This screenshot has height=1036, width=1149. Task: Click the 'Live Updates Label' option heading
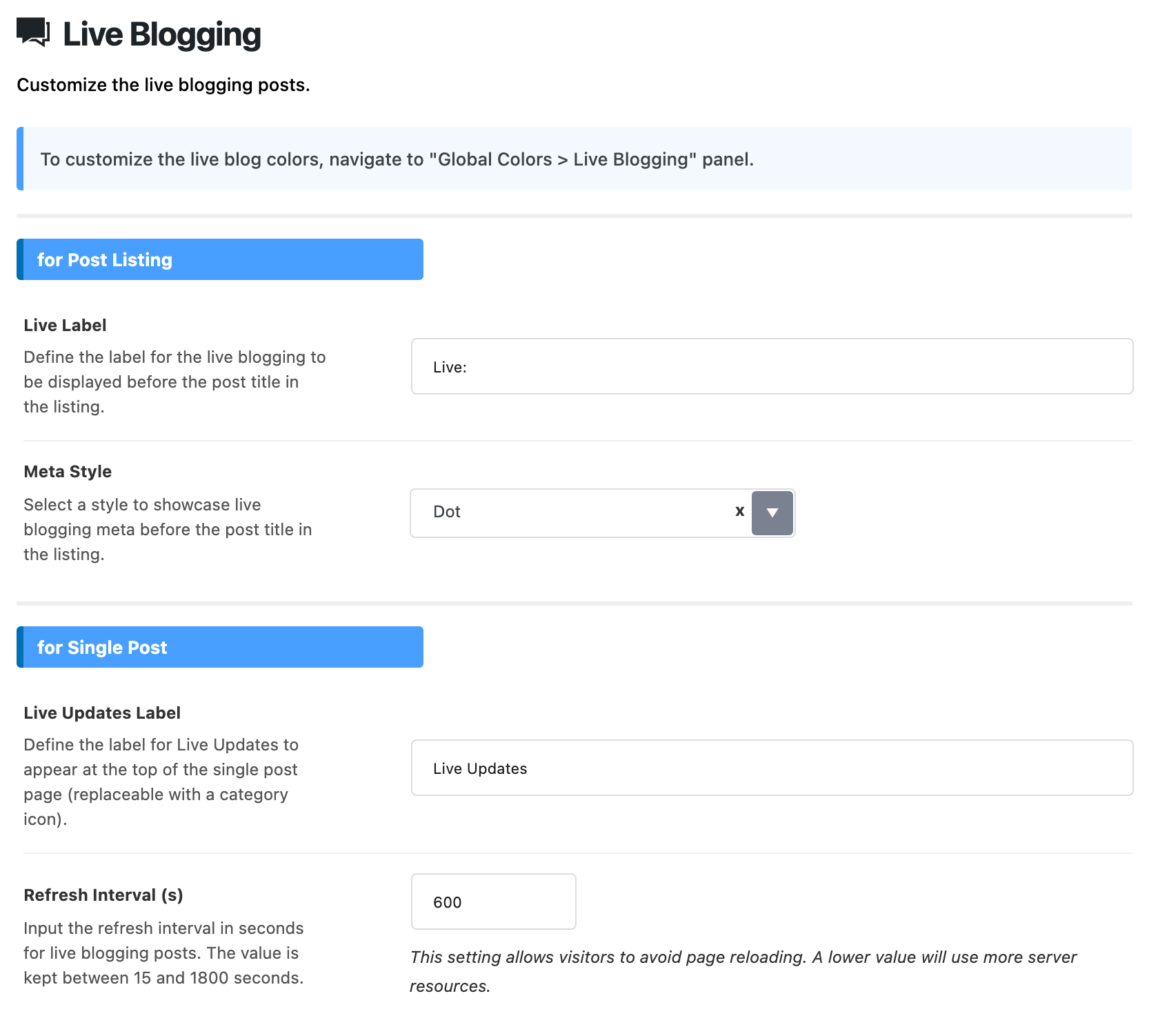pyautogui.click(x=102, y=713)
